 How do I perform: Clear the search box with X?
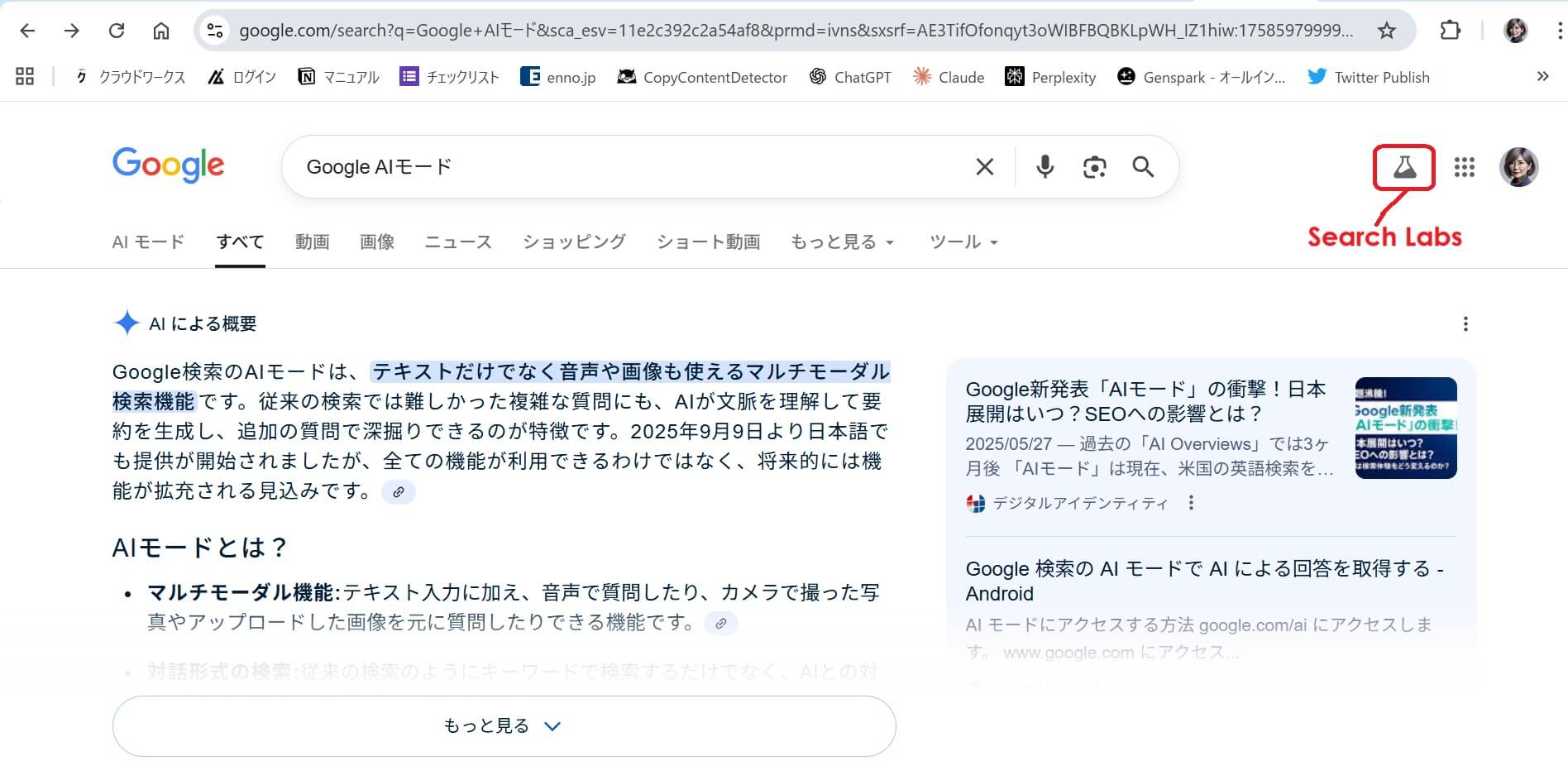(x=984, y=167)
